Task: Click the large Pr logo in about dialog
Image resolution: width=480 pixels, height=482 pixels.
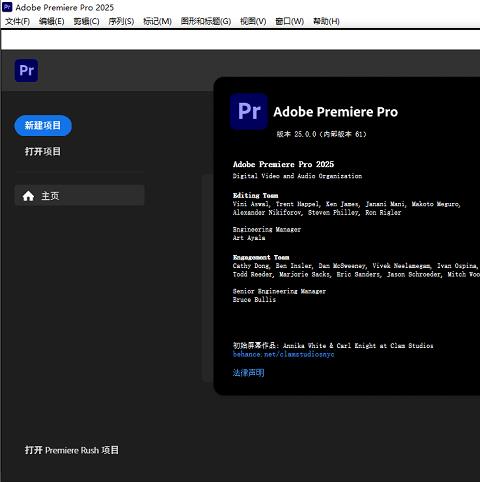Action: (x=249, y=111)
